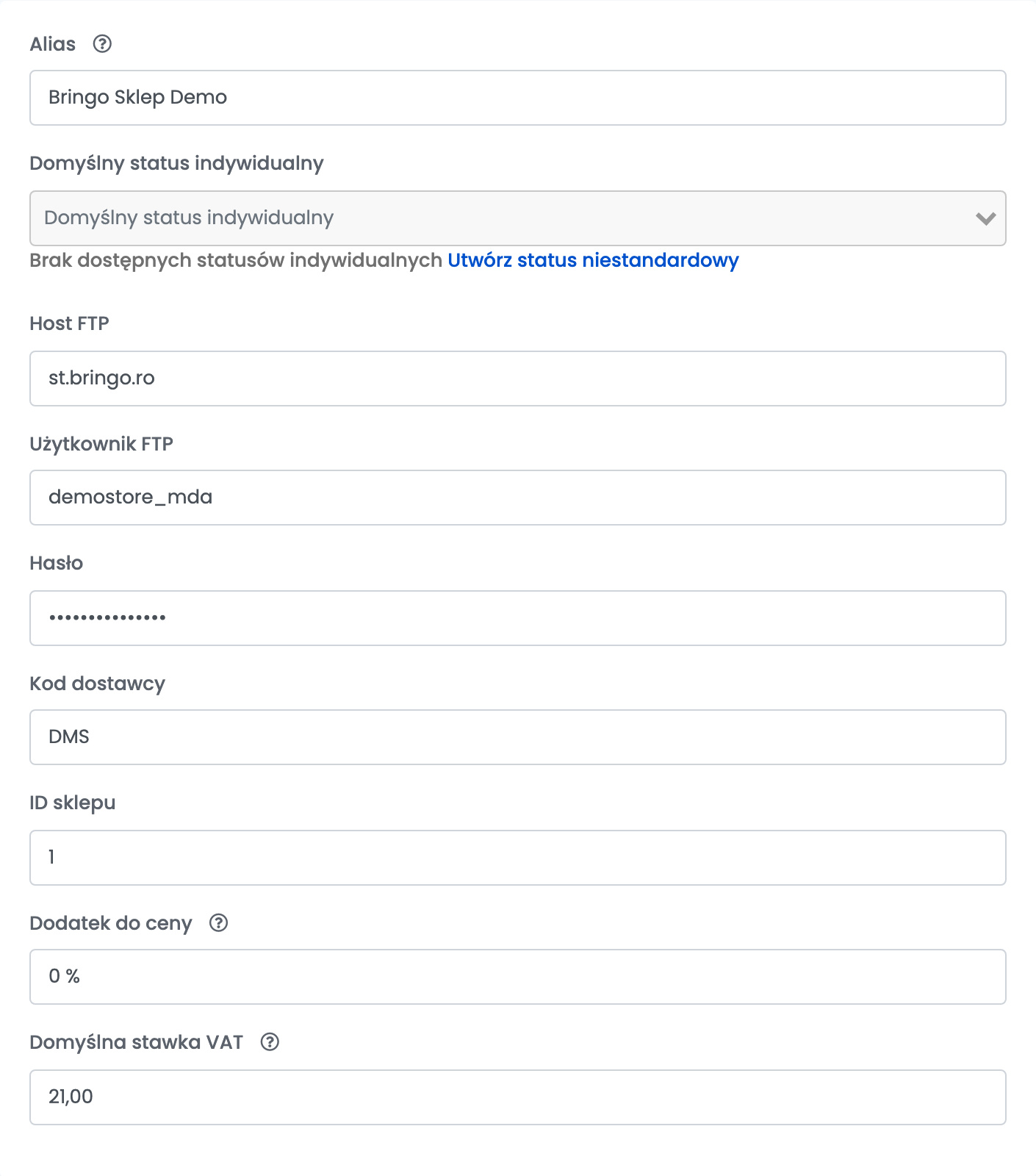Show help icon for Dodatek do ceny
Viewport: 1036px width, 1176px height.
(218, 923)
